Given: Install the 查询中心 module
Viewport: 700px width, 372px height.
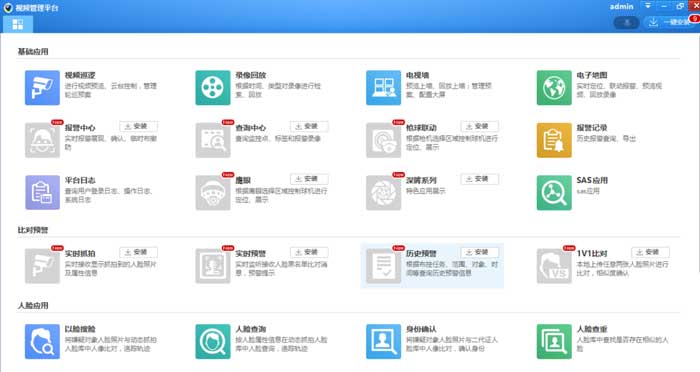Looking at the screenshot, I should coord(309,126).
